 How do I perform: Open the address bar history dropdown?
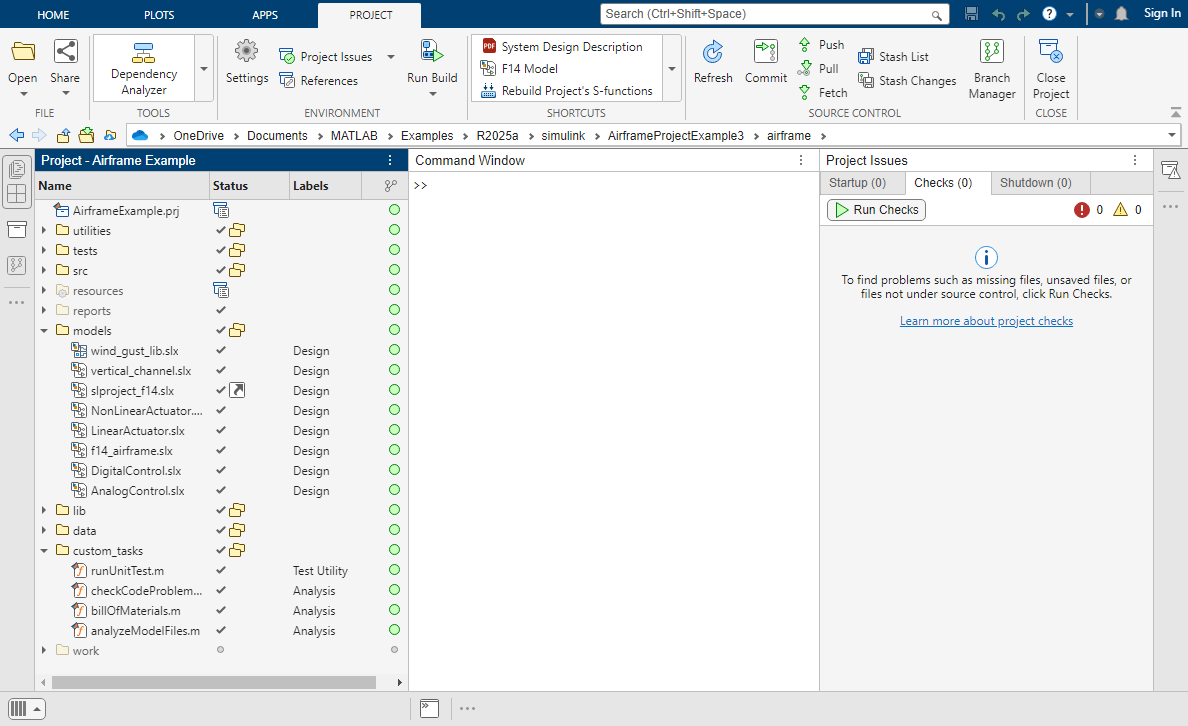[1172, 136]
